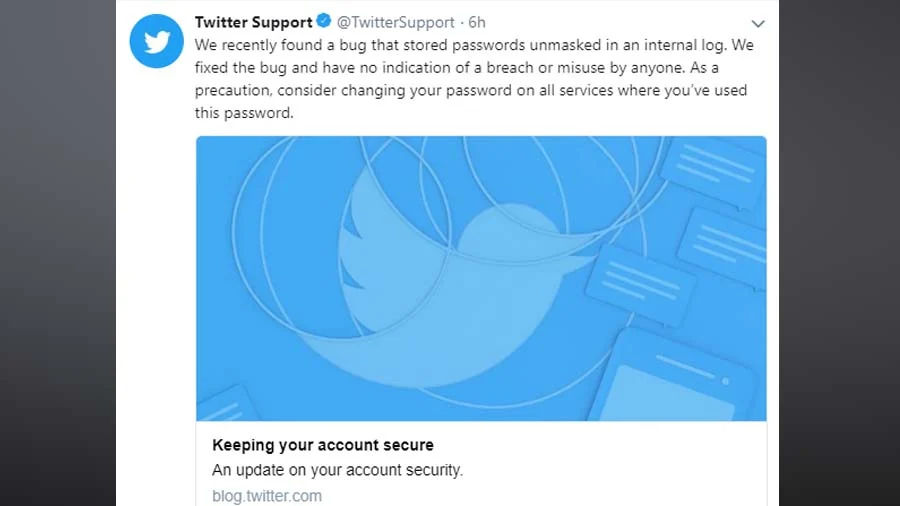900x506 pixels.
Task: Click the dark background left of tweet
Action: pyautogui.click(x=57, y=253)
